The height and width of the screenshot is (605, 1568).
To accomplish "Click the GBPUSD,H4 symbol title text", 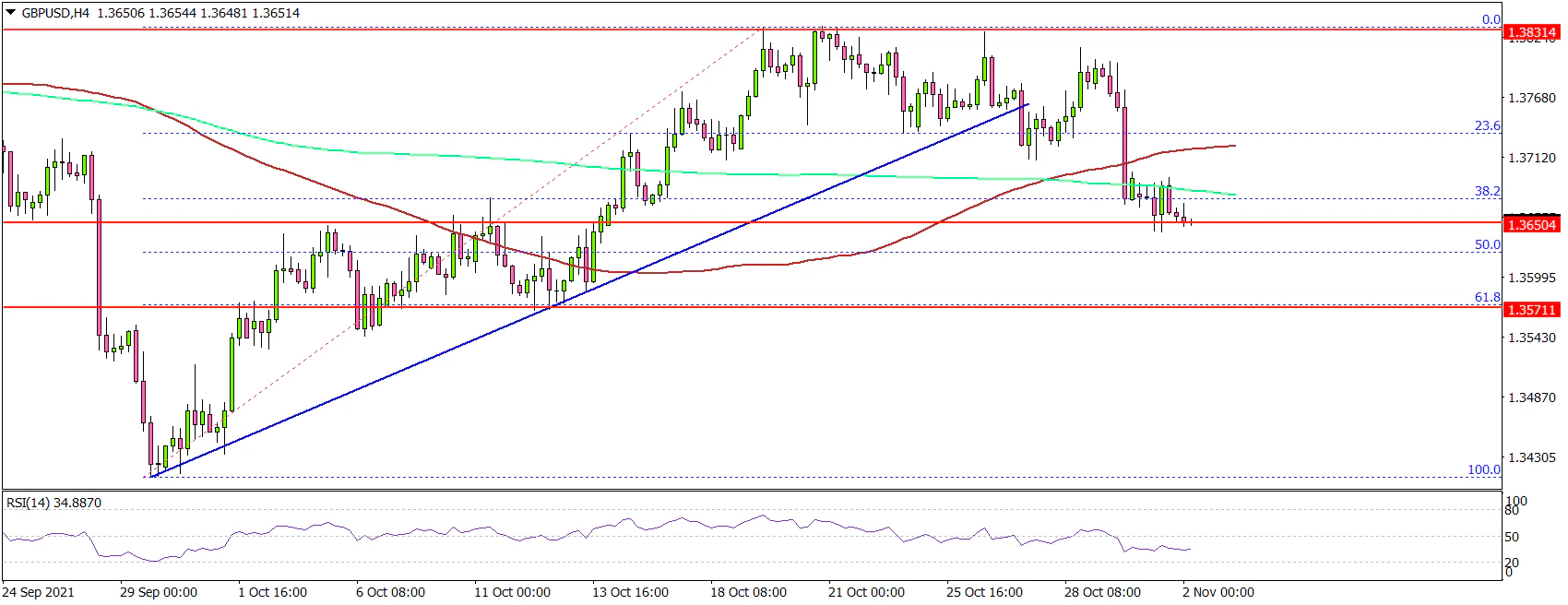I will (54, 13).
